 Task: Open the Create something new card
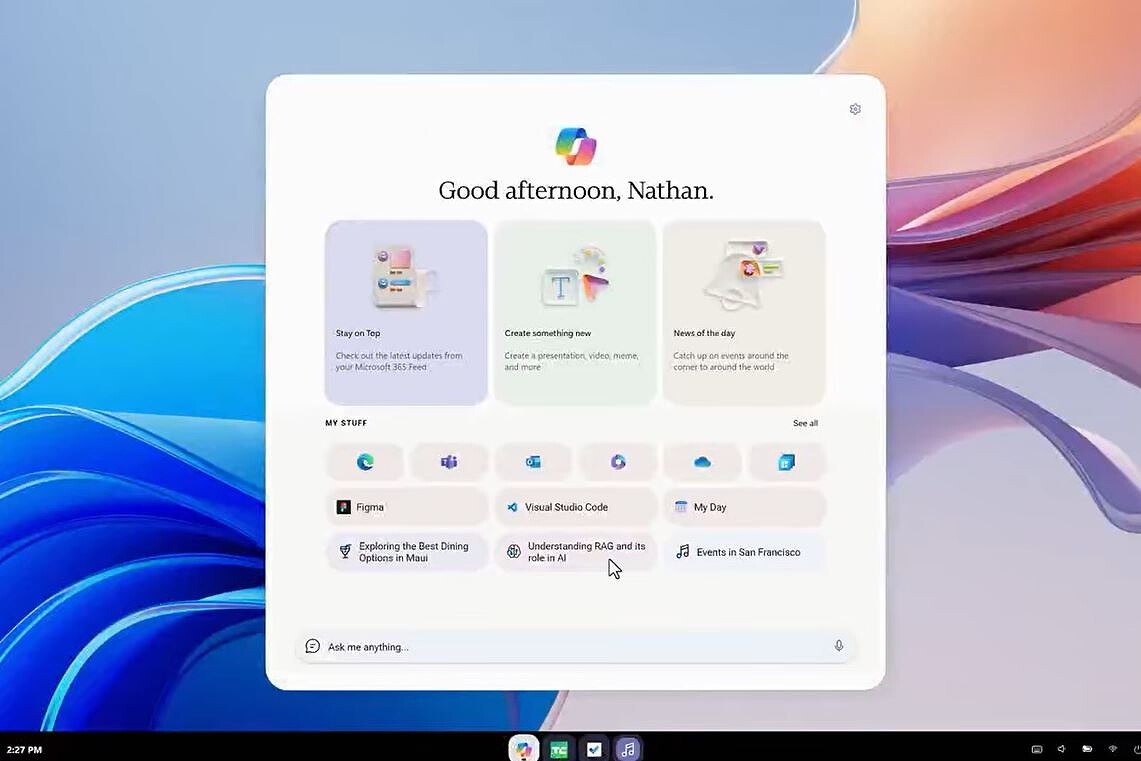[x=575, y=313]
